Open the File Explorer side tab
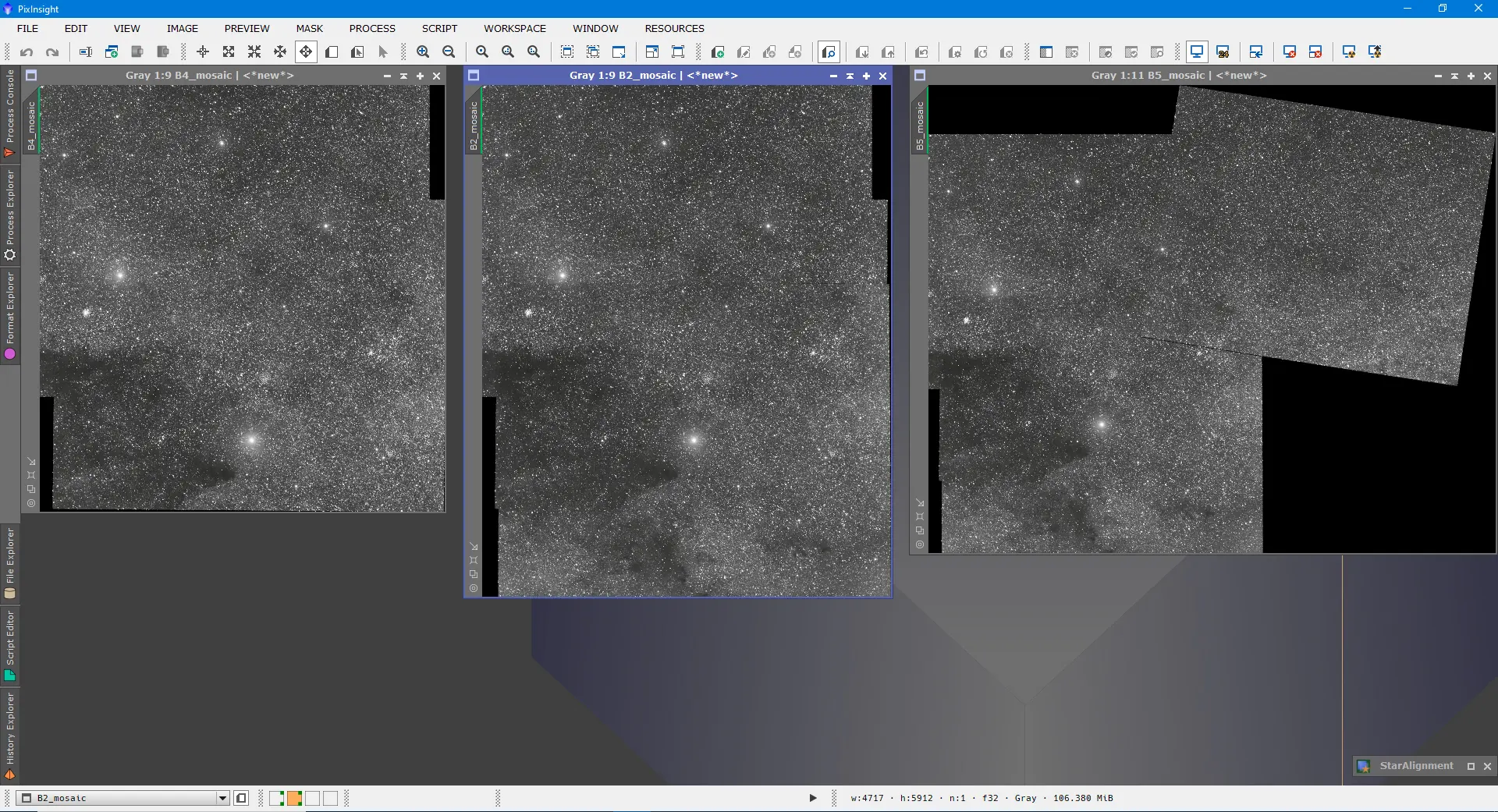The height and width of the screenshot is (812, 1498). click(9, 562)
